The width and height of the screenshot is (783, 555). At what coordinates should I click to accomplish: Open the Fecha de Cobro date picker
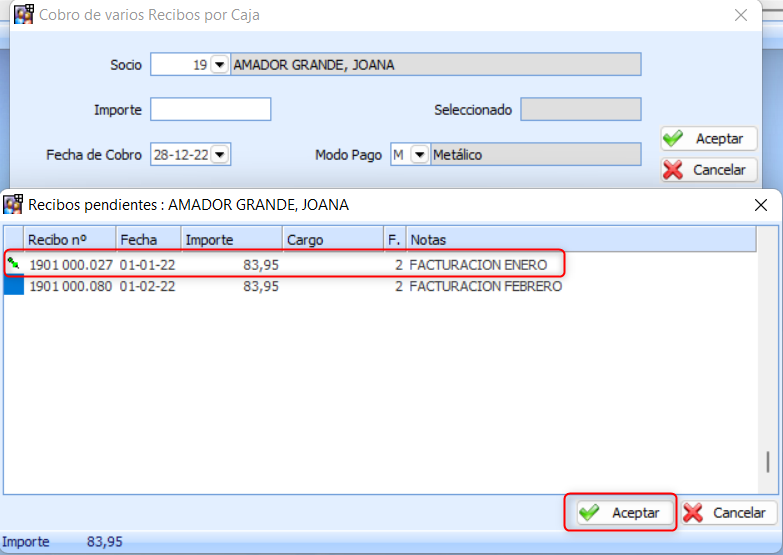coord(220,155)
